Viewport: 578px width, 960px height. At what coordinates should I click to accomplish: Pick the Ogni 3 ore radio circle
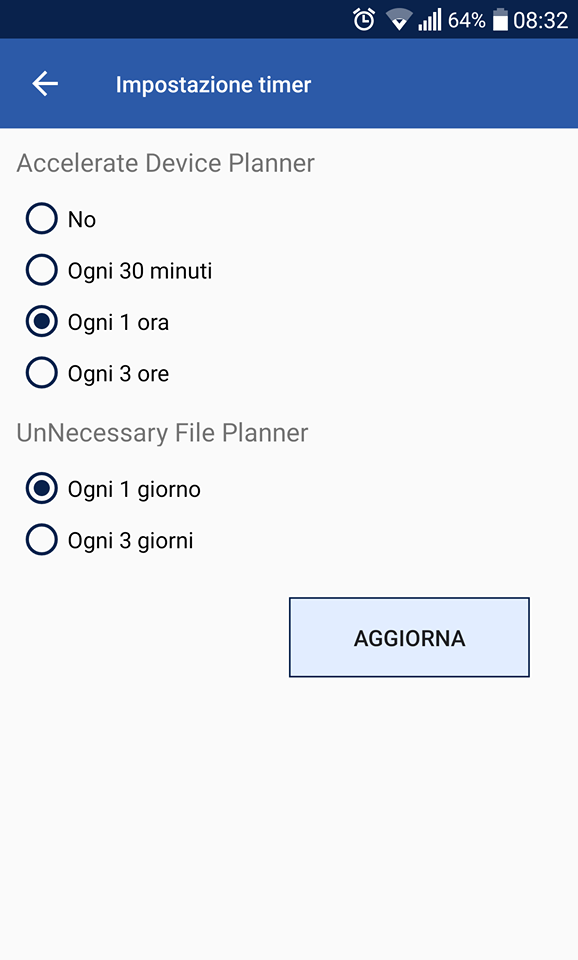pyautogui.click(x=42, y=373)
